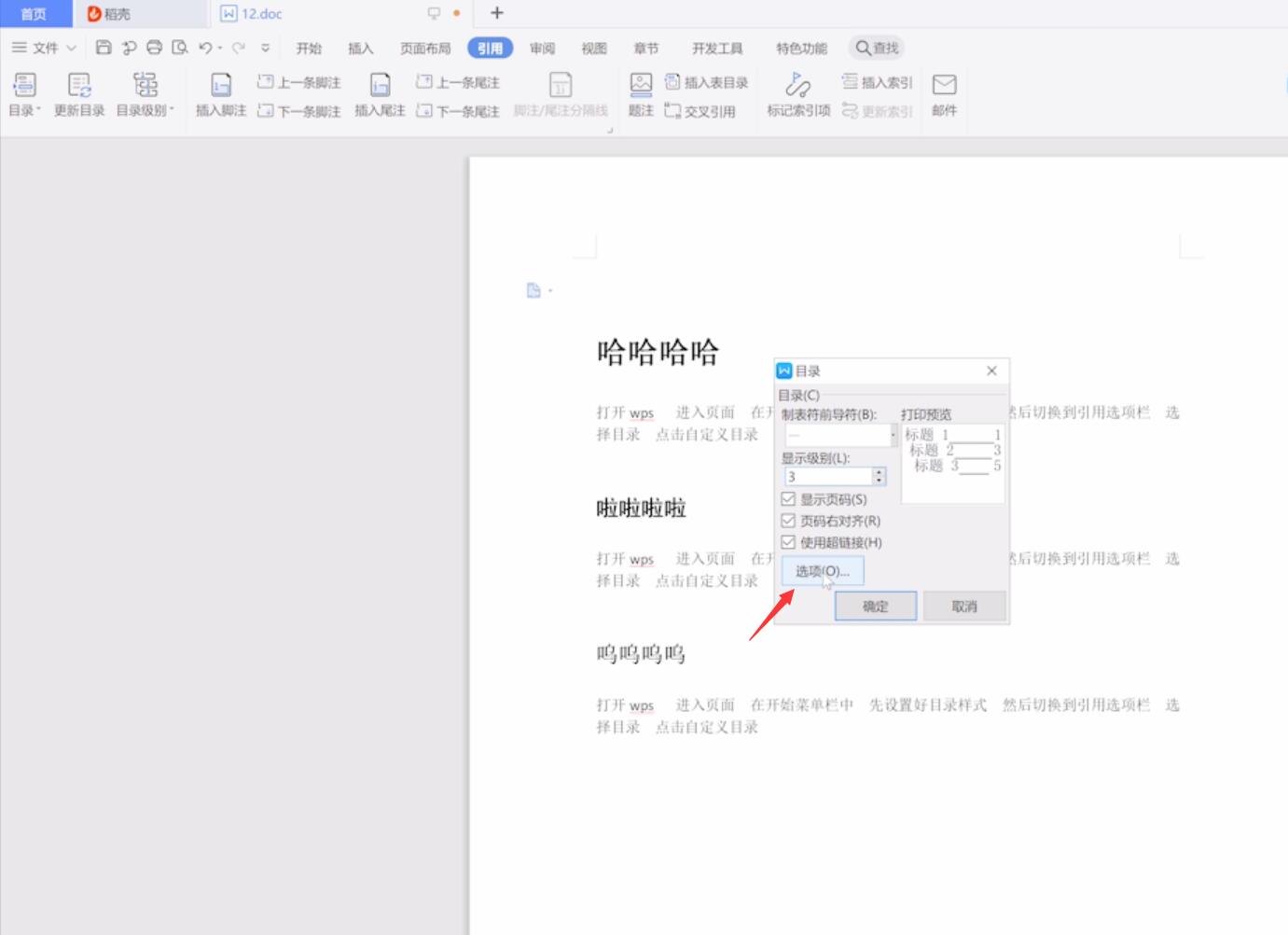Click the 邮件 mail icon
The image size is (1288, 935).
944,94
